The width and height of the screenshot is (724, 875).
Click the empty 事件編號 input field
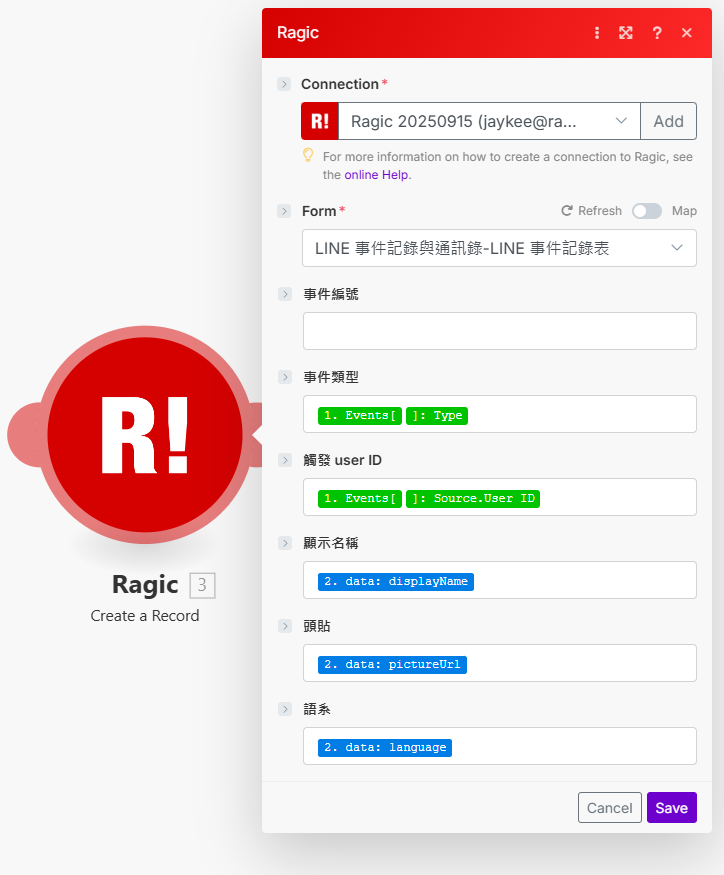500,331
